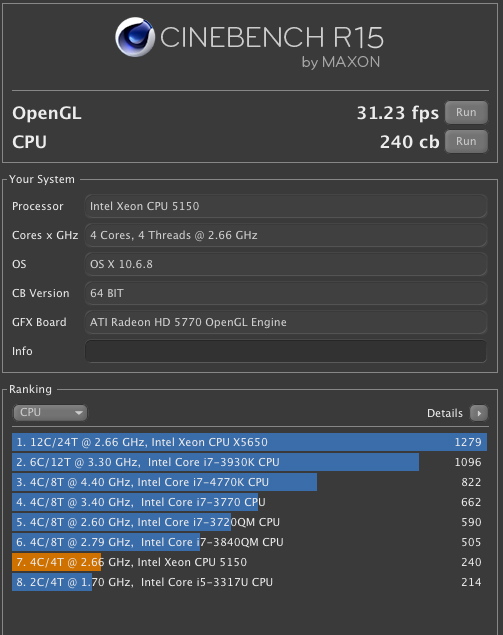Image resolution: width=503 pixels, height=635 pixels.
Task: Select the Cores x GHz field
Action: 286,235
